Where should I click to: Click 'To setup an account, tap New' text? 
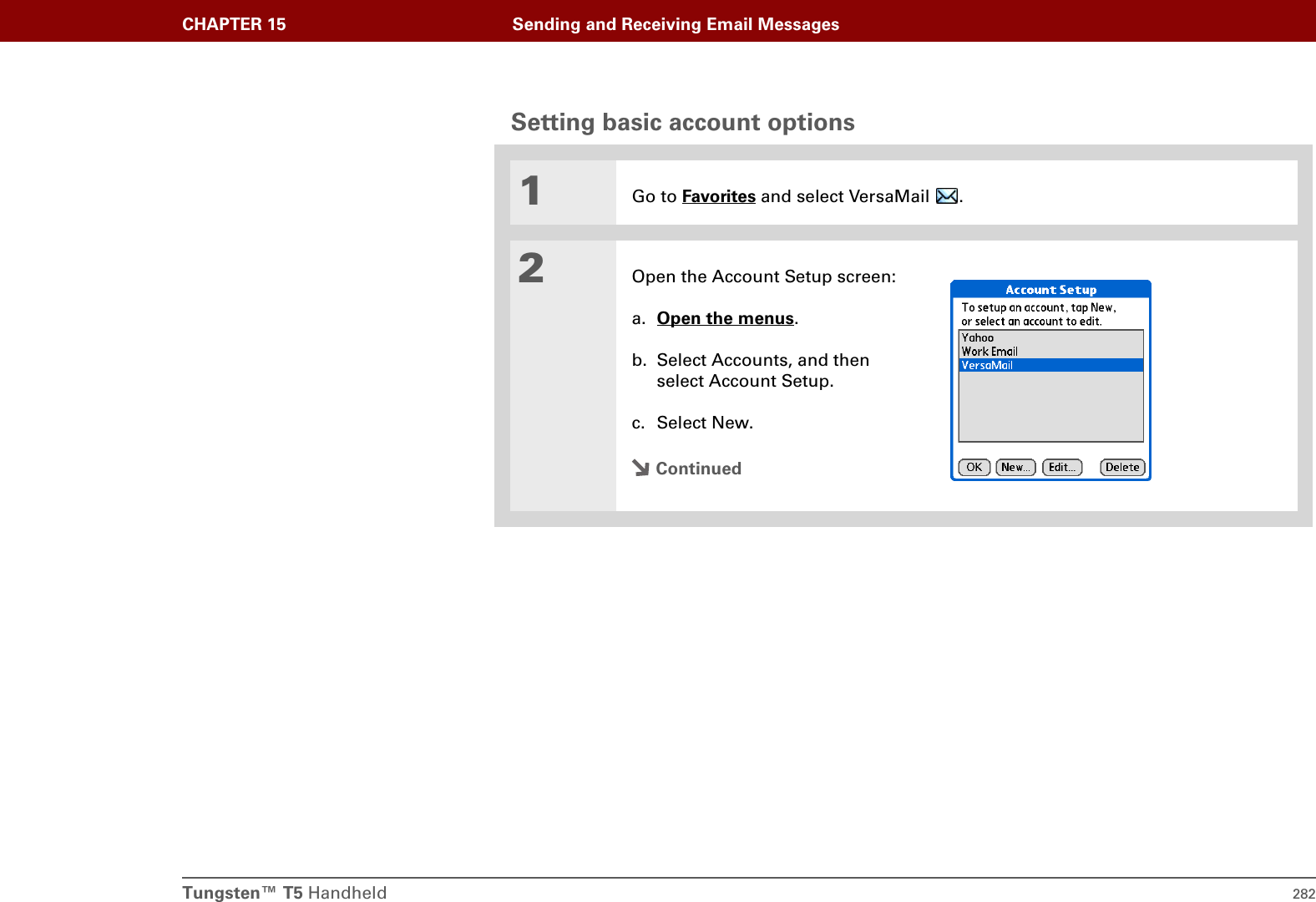click(x=1038, y=307)
